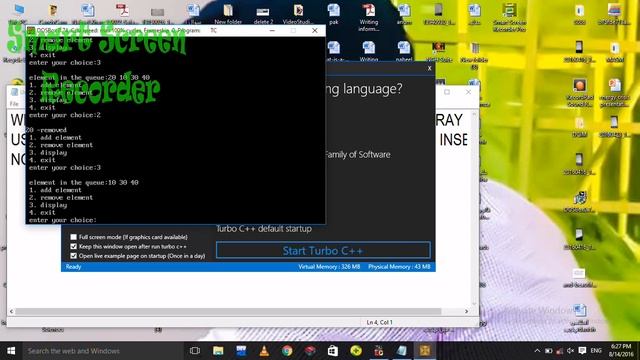Click the 'Ready' status text in the launcher
The width and height of the screenshot is (640, 360).
click(73, 267)
